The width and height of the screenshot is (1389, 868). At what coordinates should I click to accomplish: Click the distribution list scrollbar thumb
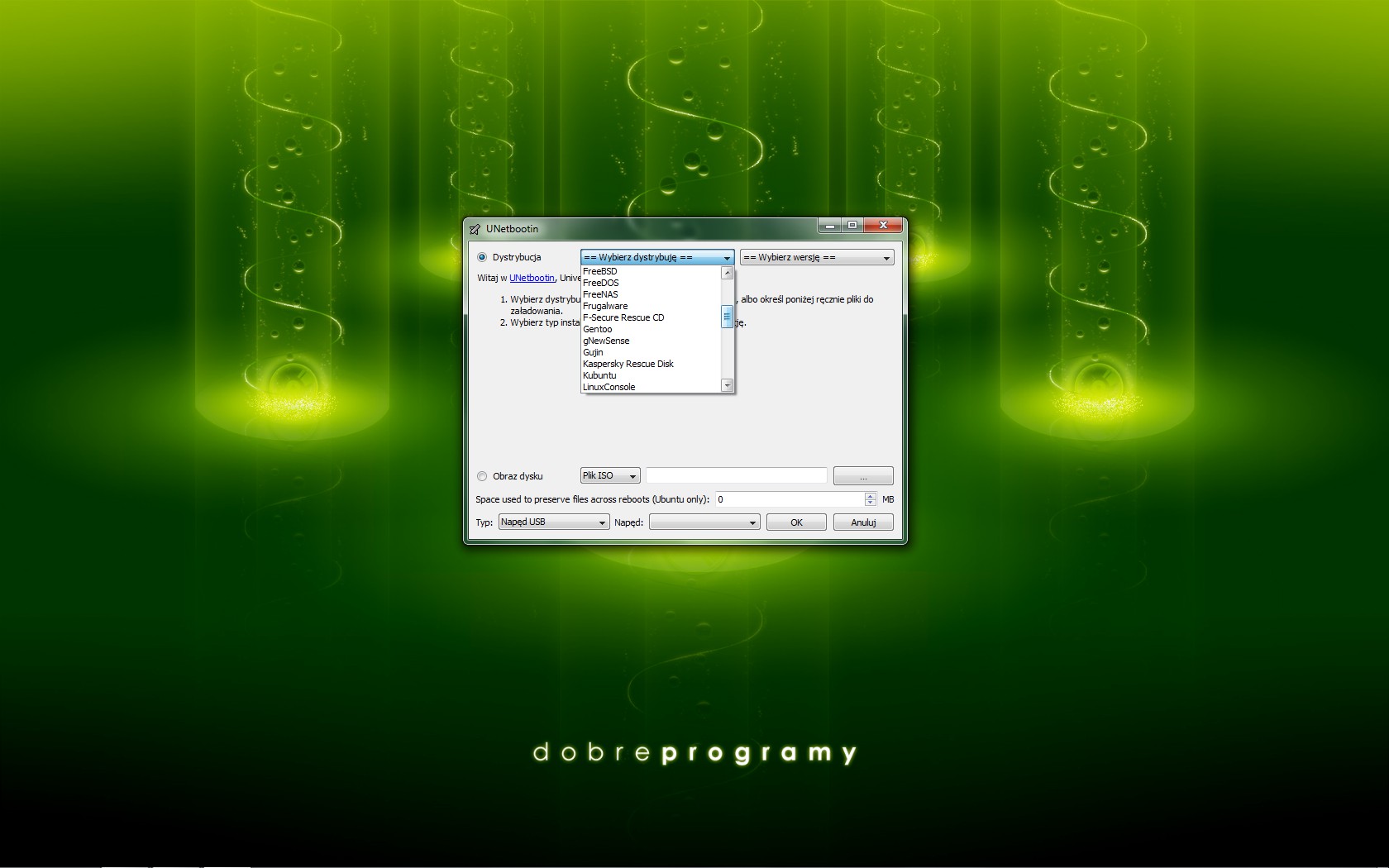tap(728, 317)
